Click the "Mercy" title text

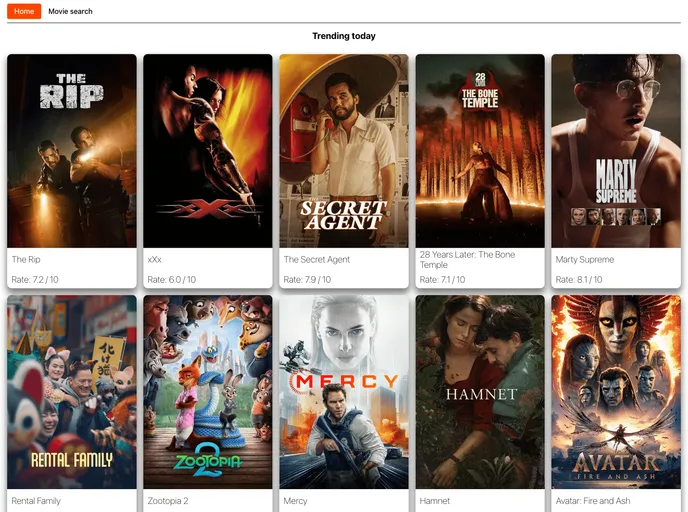[x=295, y=501]
